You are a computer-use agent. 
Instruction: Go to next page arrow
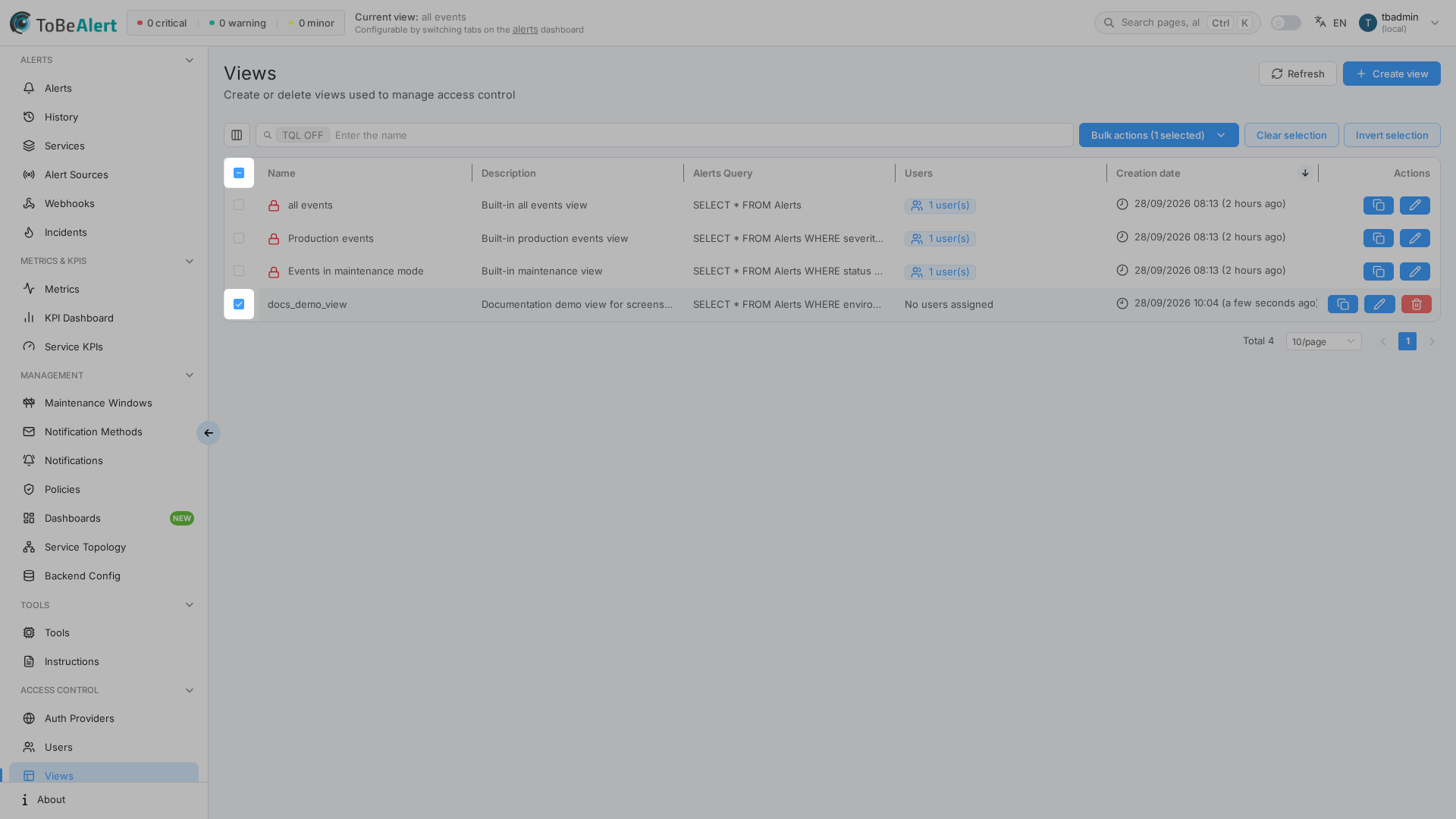[x=1432, y=341]
